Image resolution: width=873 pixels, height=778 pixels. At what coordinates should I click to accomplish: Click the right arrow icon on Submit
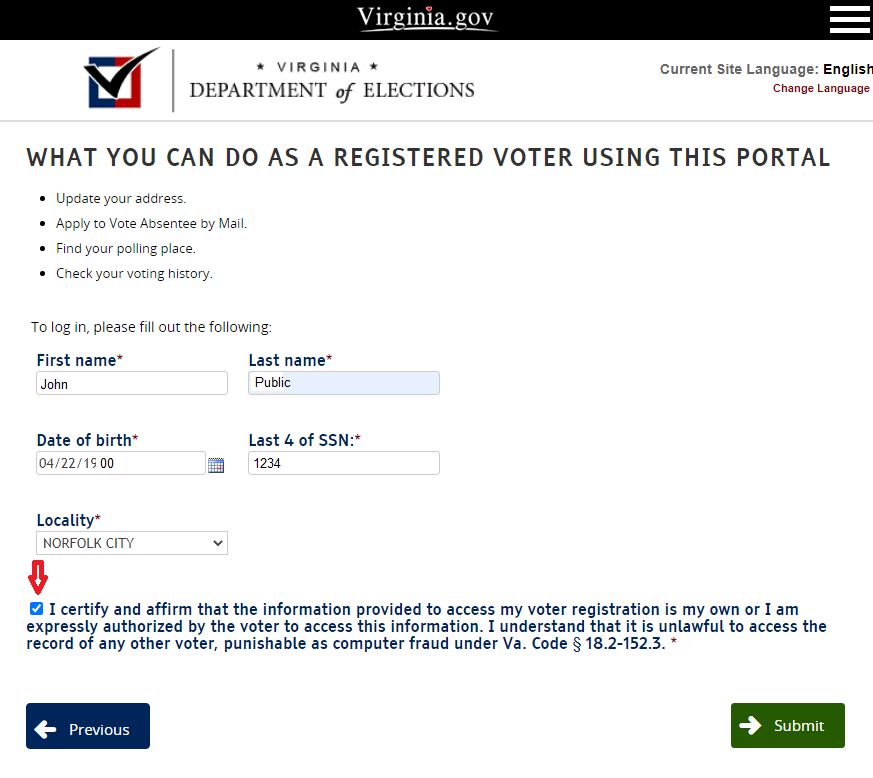click(x=750, y=725)
